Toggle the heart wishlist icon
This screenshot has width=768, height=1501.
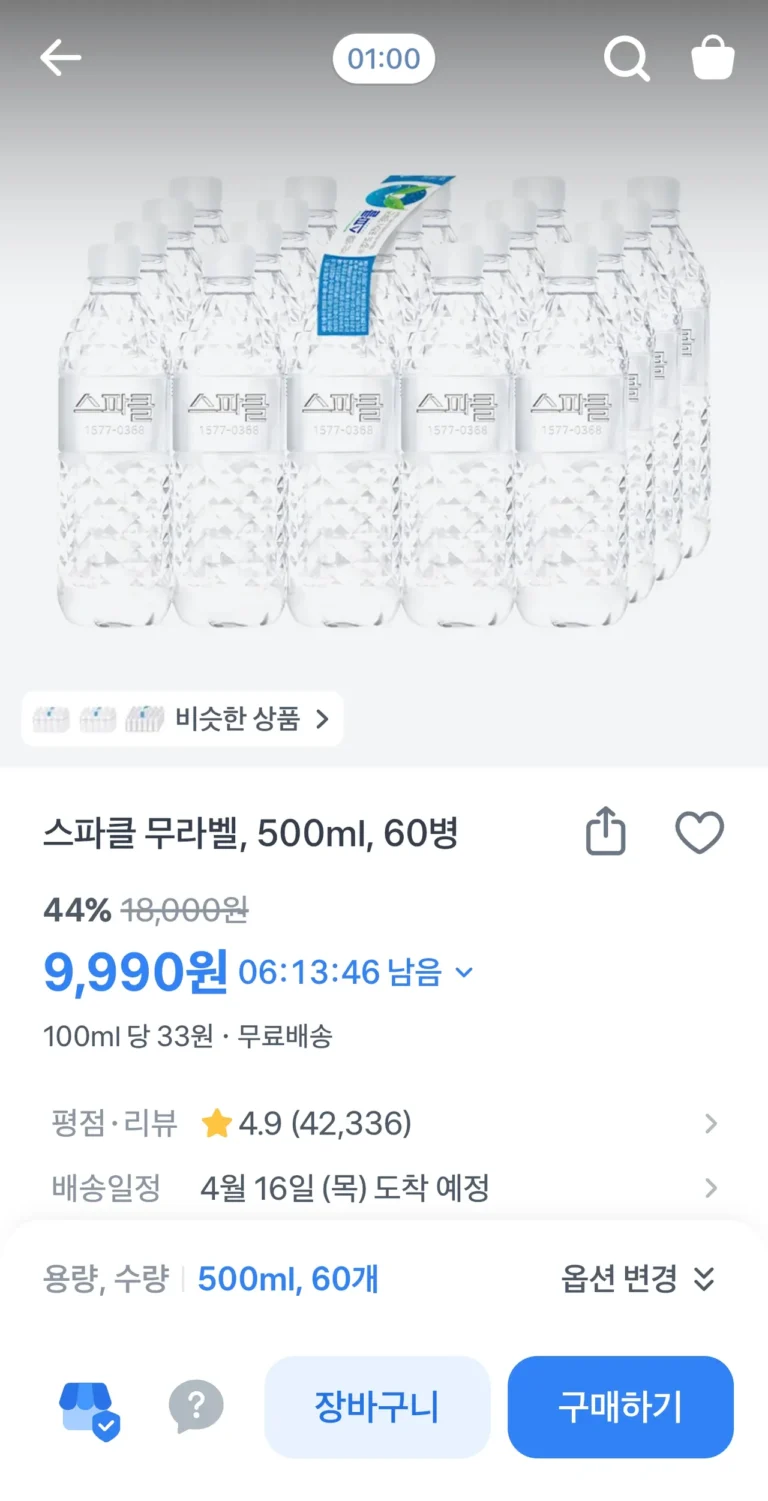tap(699, 833)
